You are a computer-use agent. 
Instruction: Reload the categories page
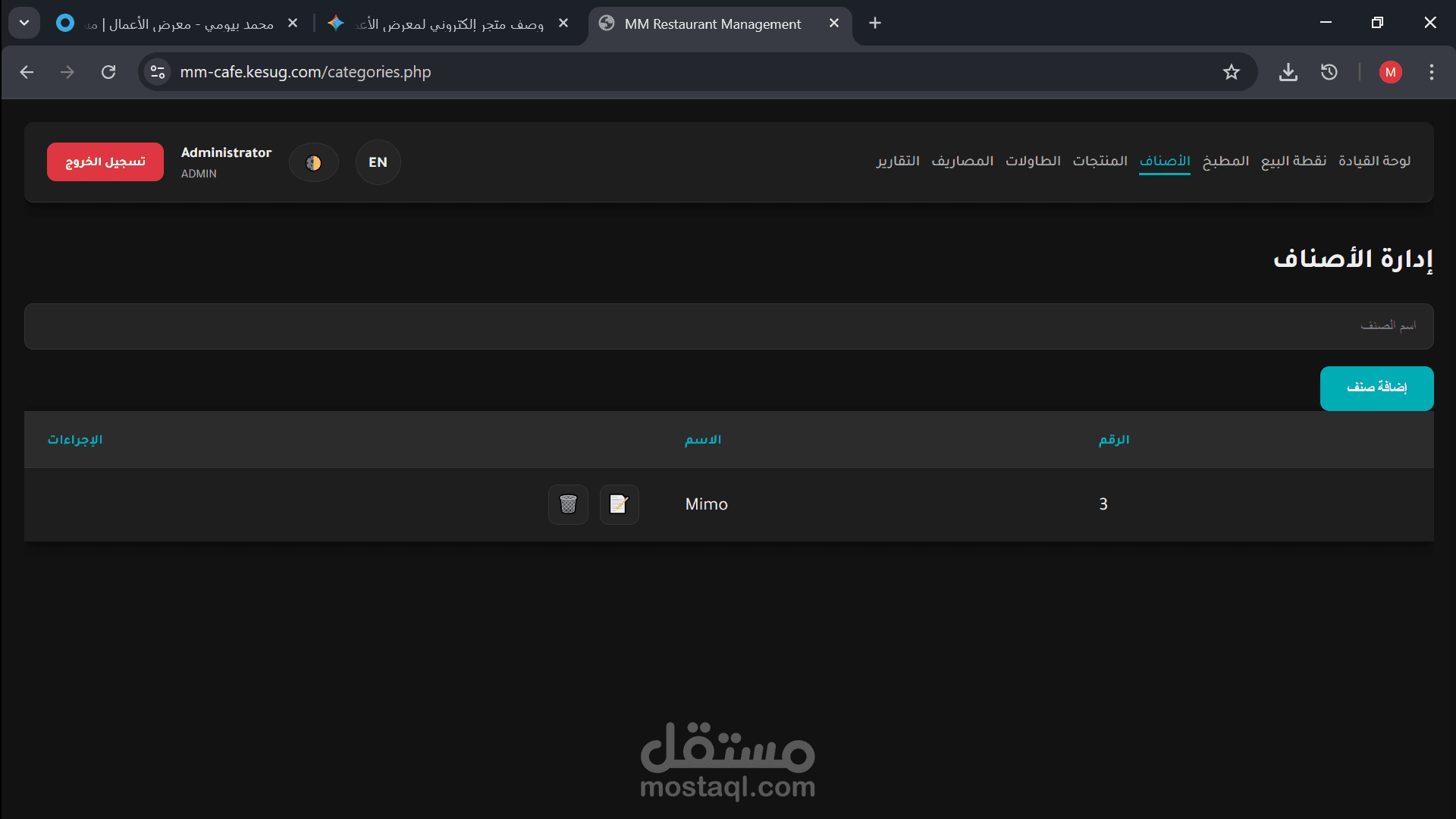pyautogui.click(x=108, y=72)
